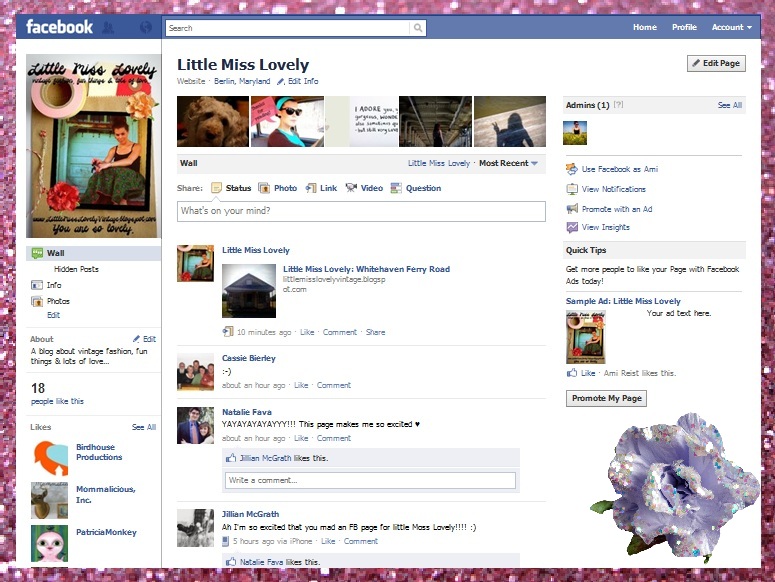Click the Little Miss Lovely wall filter link
Viewport: 775px width, 582px height.
click(x=438, y=163)
